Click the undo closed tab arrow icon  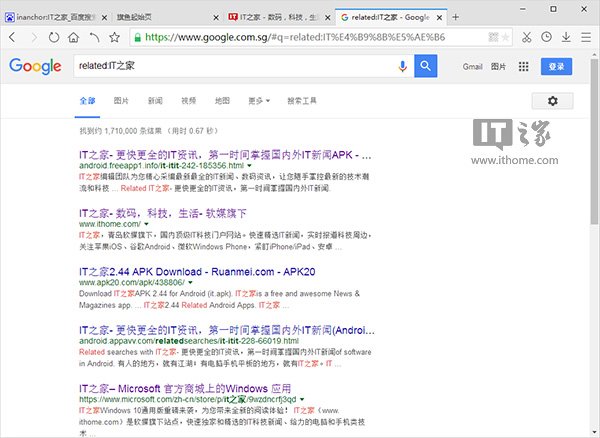pos(94,37)
